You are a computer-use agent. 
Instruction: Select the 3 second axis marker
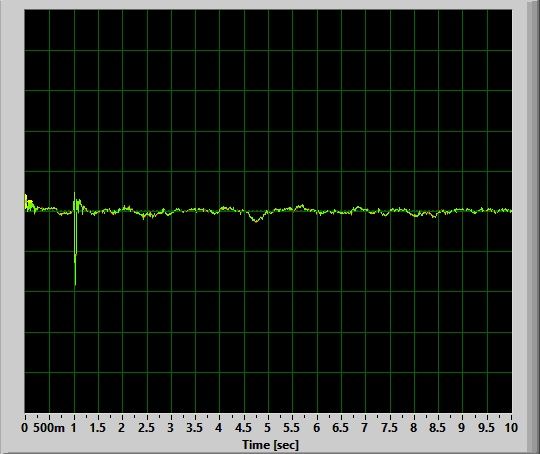(x=170, y=428)
